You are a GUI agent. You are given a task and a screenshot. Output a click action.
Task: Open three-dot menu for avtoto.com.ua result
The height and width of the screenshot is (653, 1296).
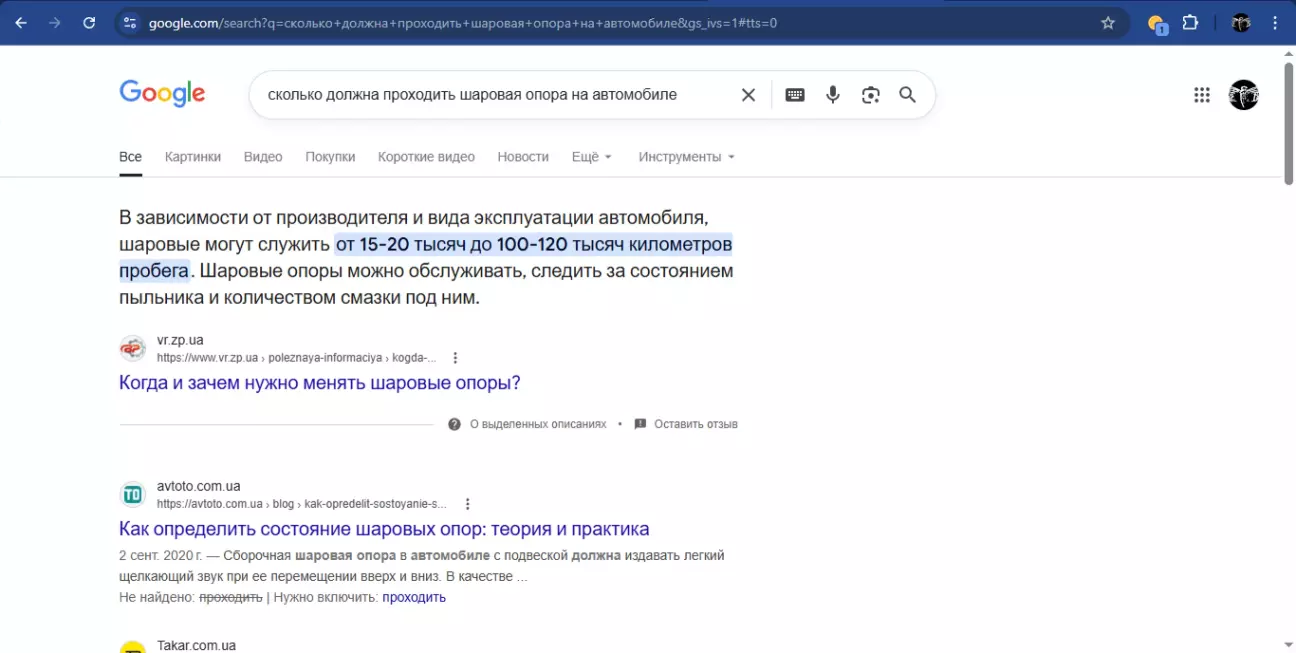tap(467, 504)
